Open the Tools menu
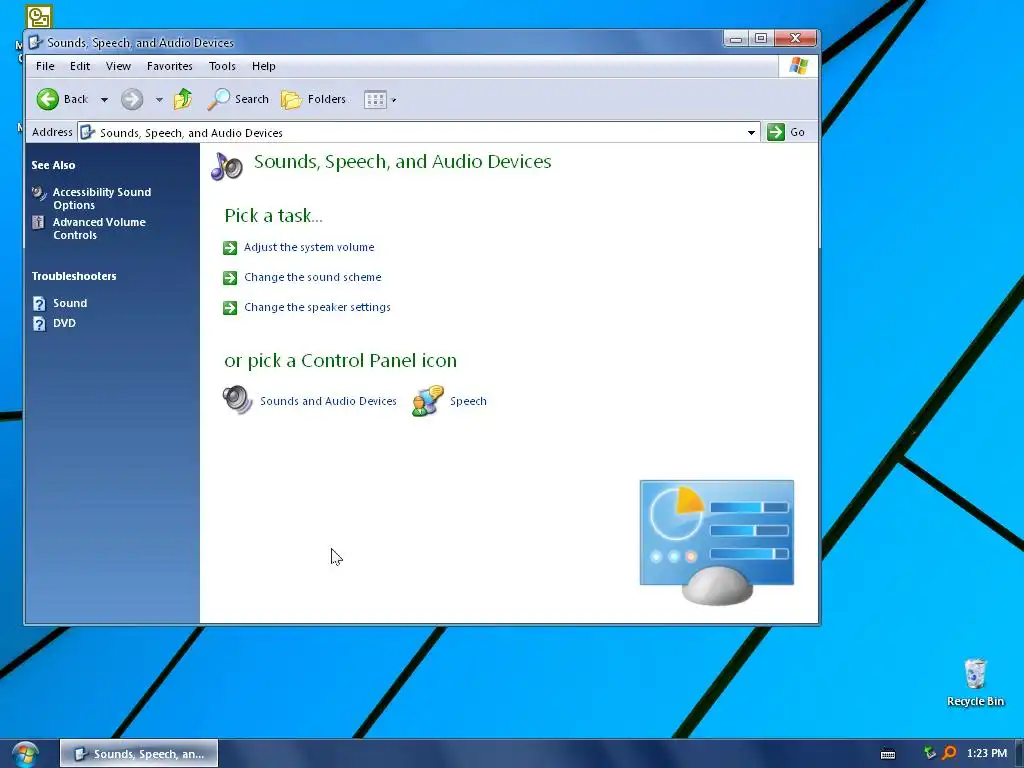This screenshot has width=1024, height=768. click(222, 66)
